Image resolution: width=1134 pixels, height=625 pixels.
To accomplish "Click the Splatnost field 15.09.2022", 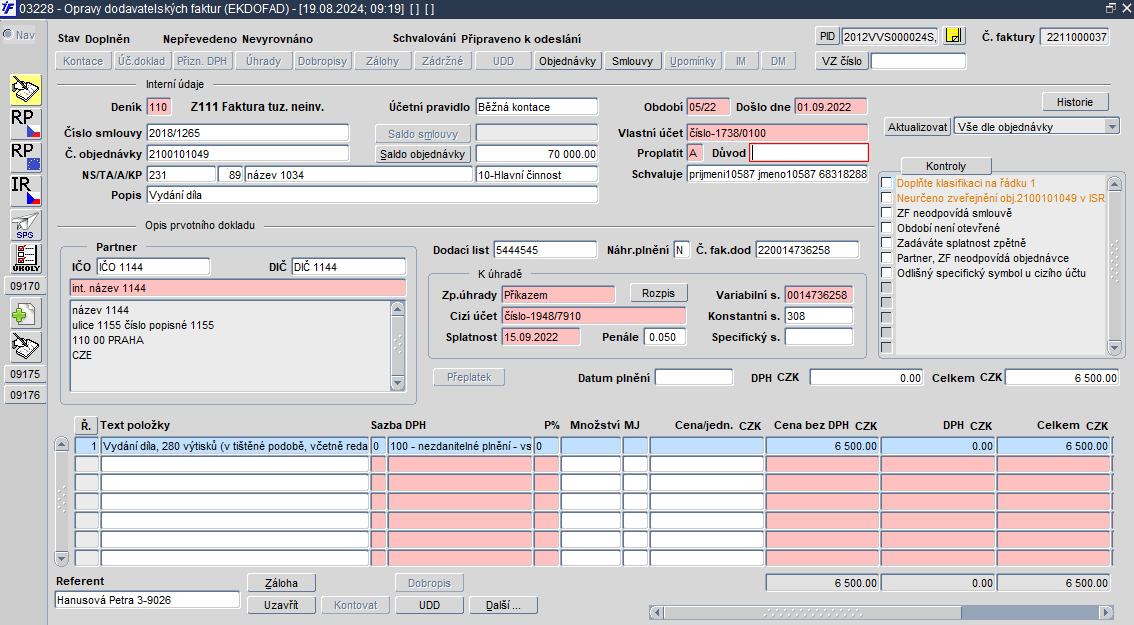I will [x=541, y=337].
